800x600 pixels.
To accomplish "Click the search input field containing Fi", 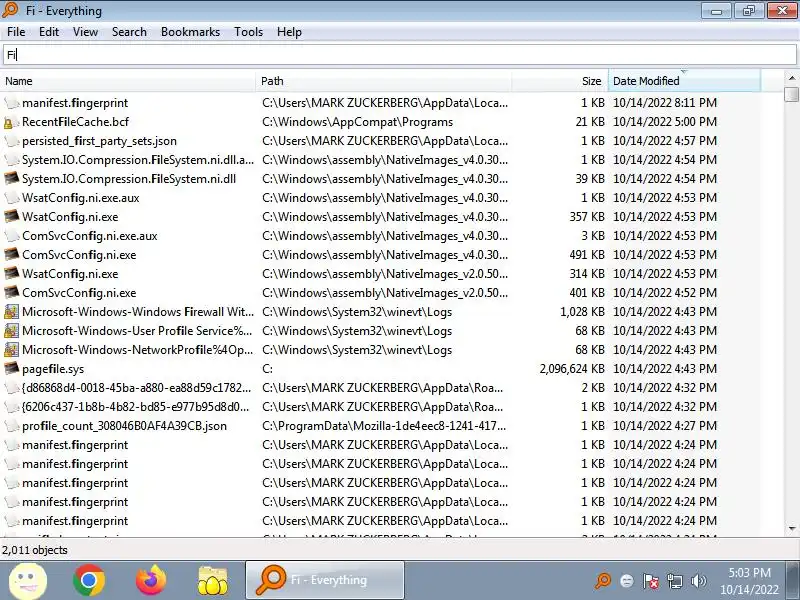I will pyautogui.click(x=399, y=55).
